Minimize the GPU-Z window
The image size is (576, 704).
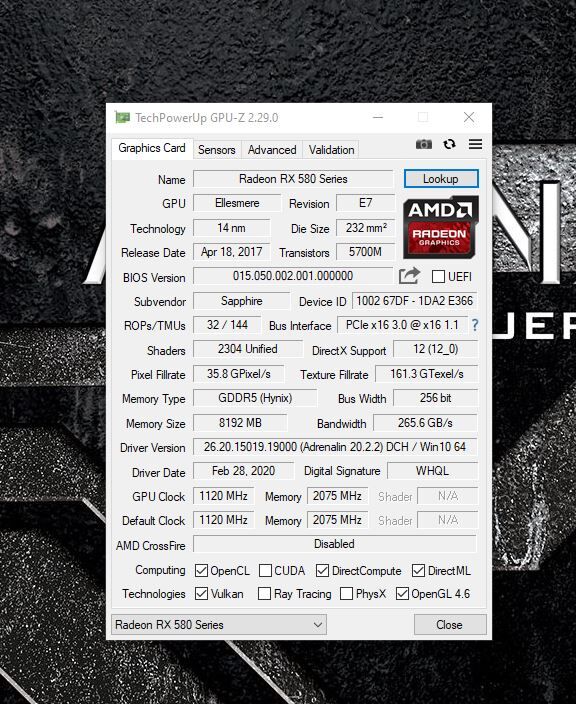378,117
